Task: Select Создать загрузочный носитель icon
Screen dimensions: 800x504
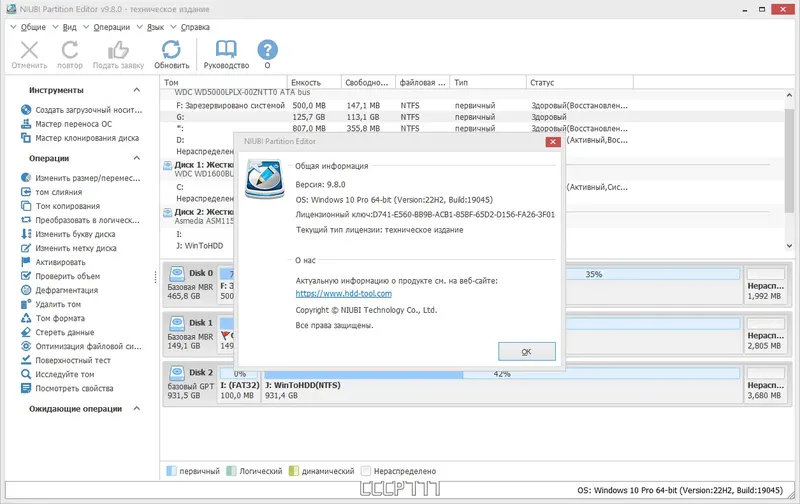Action: coord(26,110)
